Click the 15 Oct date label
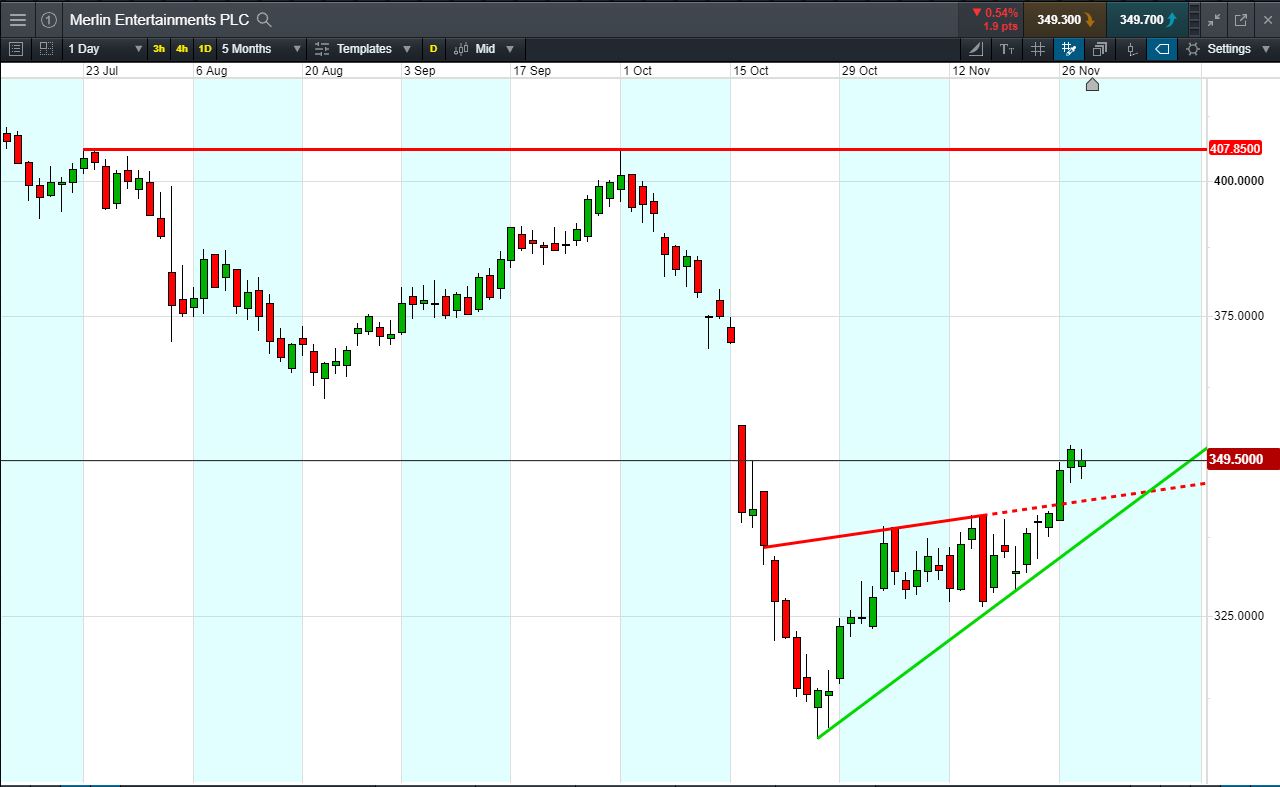This screenshot has width=1280, height=787. [751, 71]
